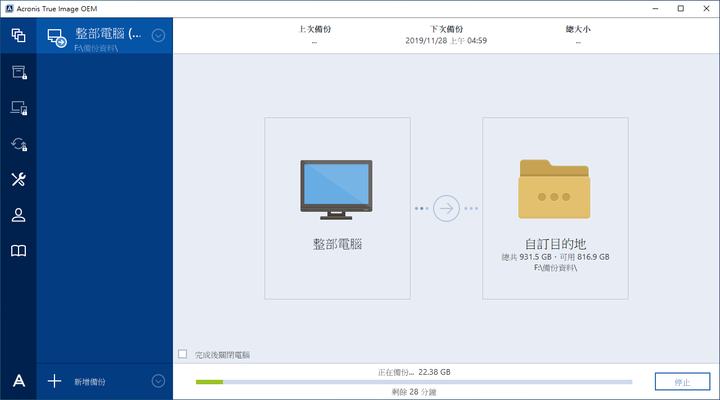
Task: Open the locked device section icon
Action: pyautogui.click(x=19, y=108)
